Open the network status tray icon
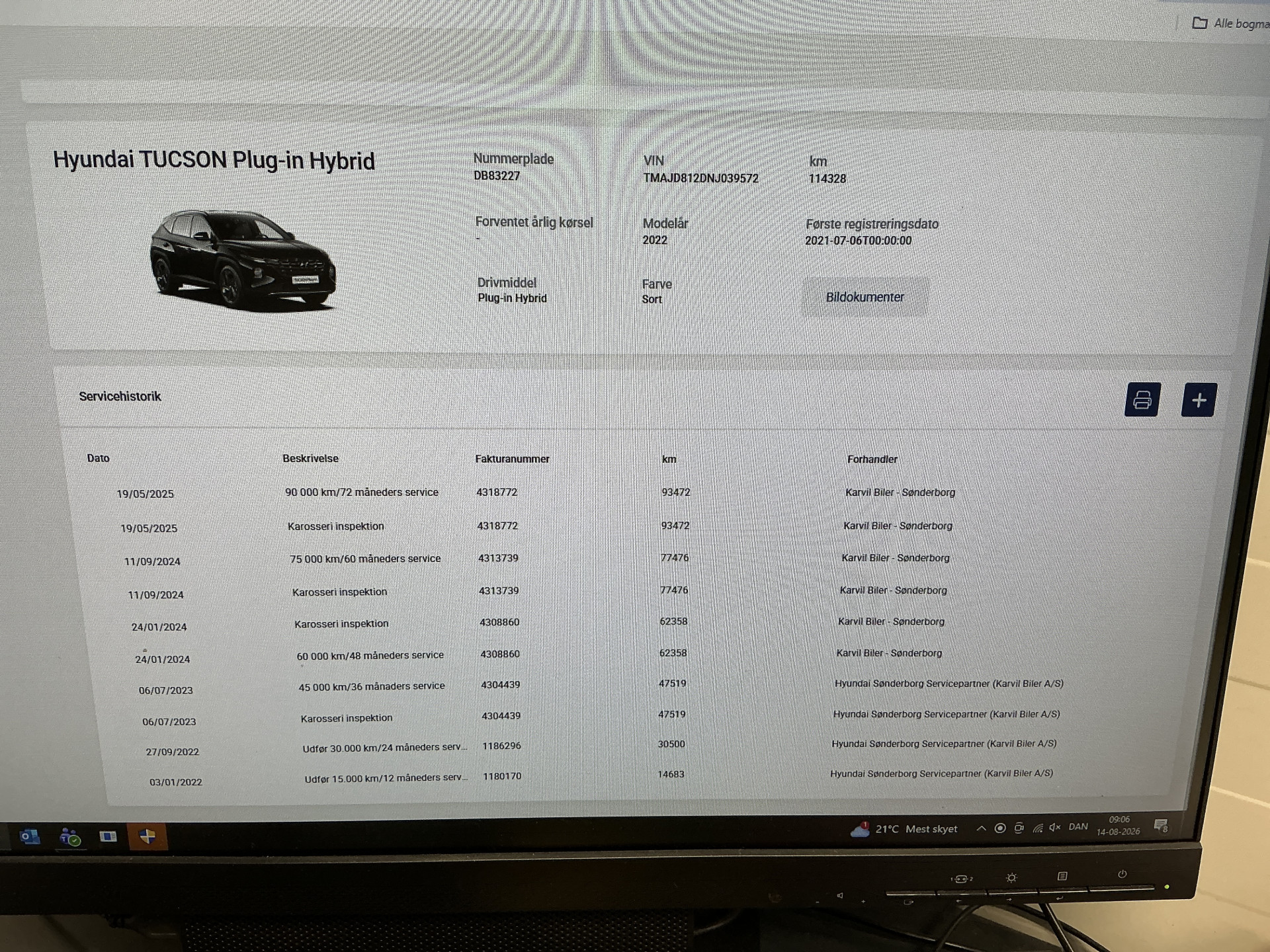The height and width of the screenshot is (952, 1270). click(1037, 828)
